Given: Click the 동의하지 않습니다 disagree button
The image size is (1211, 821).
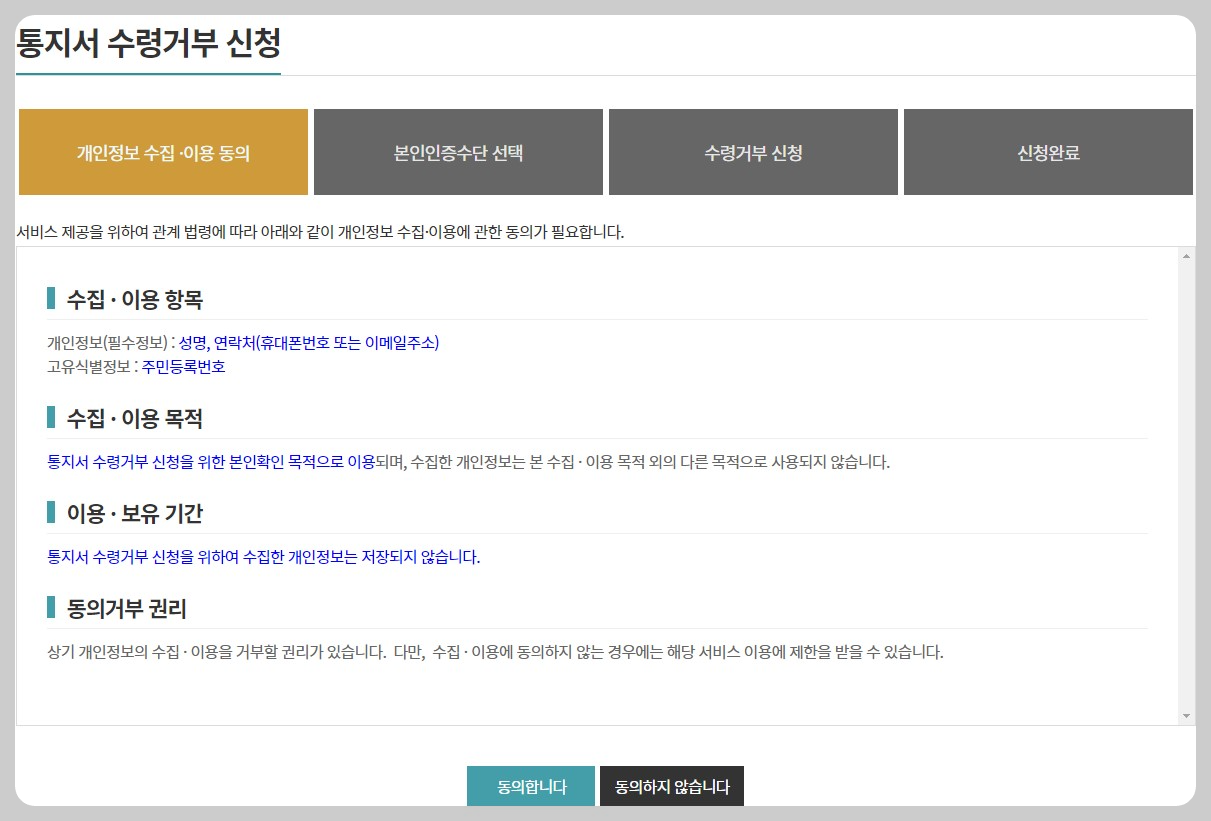Looking at the screenshot, I should pos(672,786).
